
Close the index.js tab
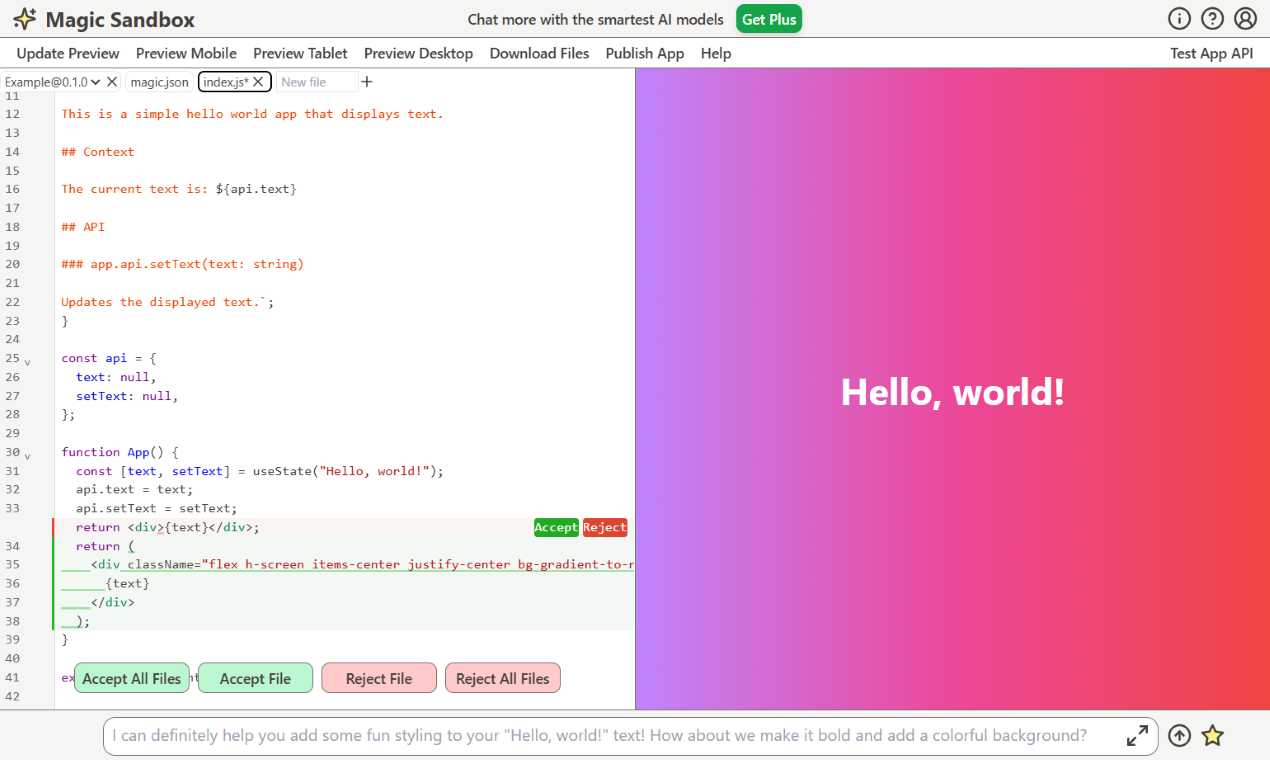(x=258, y=82)
